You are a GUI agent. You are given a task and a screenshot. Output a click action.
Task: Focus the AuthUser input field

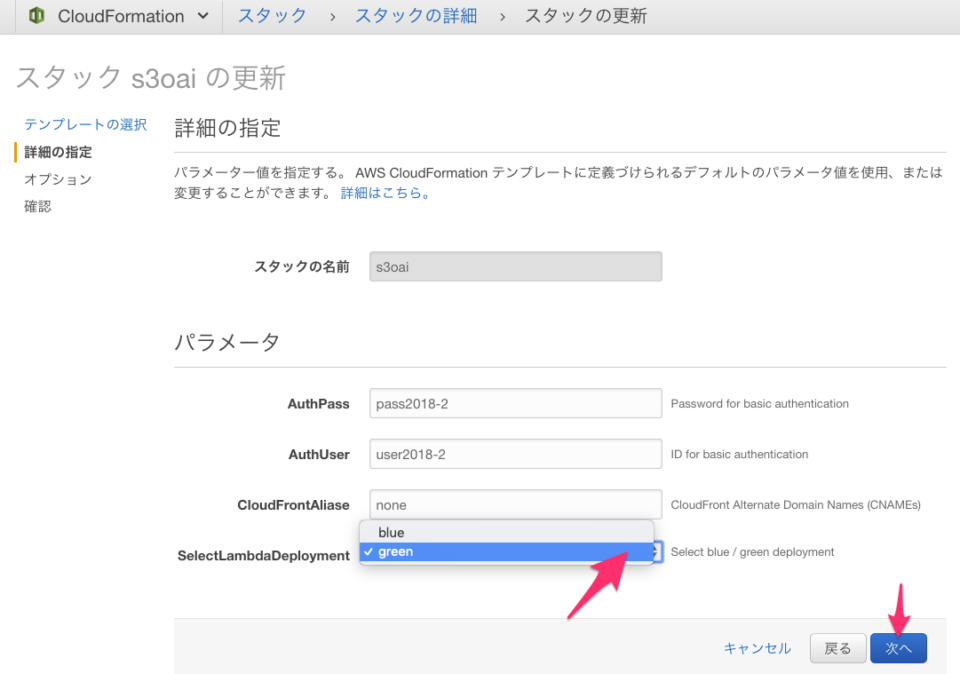coord(514,454)
